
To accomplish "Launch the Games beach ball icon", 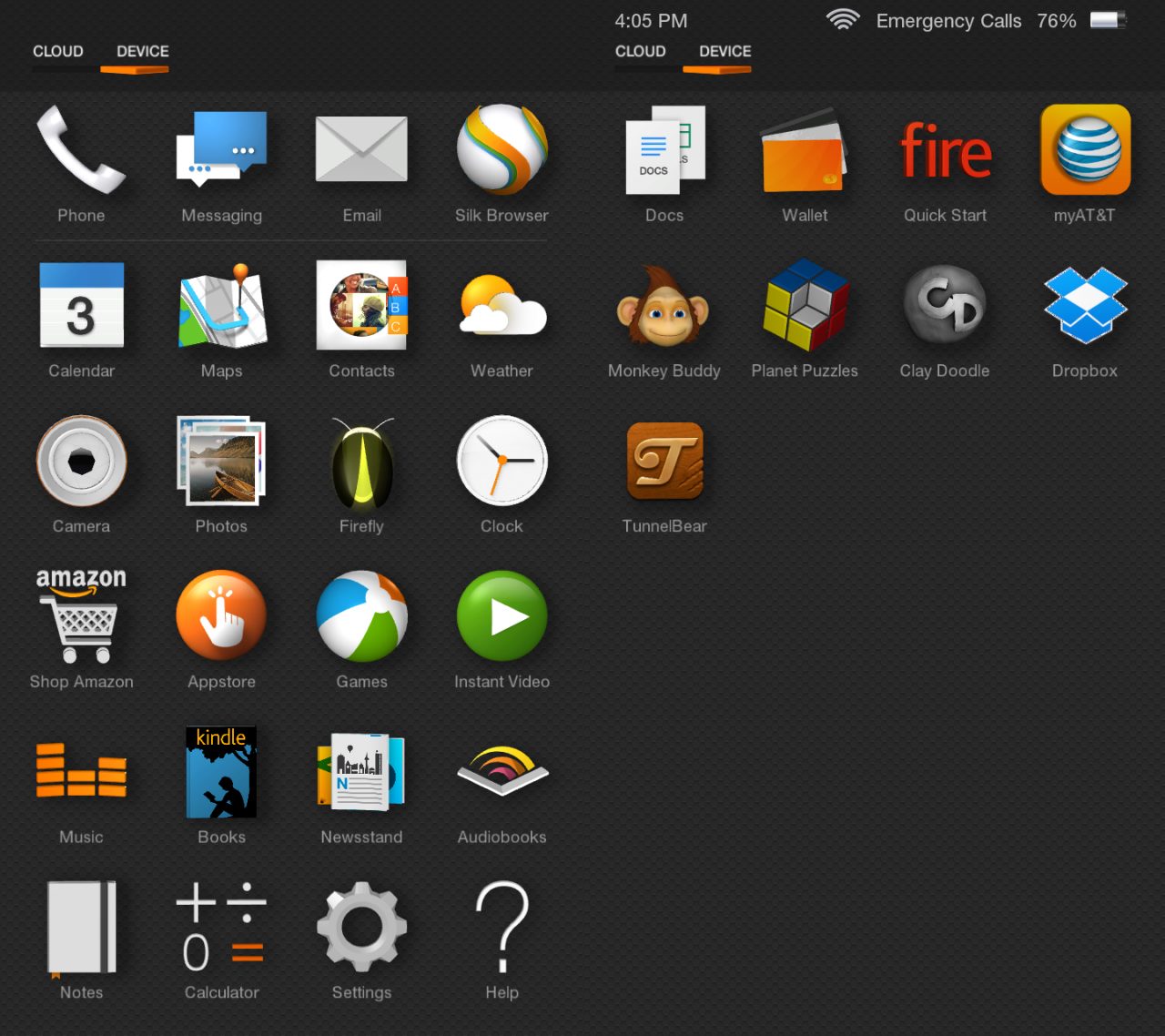I will 361,616.
